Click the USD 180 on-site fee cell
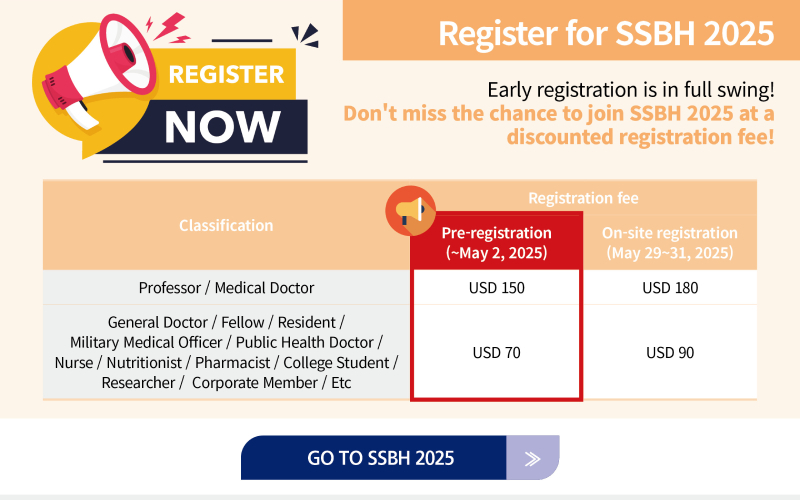Screen dimensions: 800x500 click(x=670, y=288)
